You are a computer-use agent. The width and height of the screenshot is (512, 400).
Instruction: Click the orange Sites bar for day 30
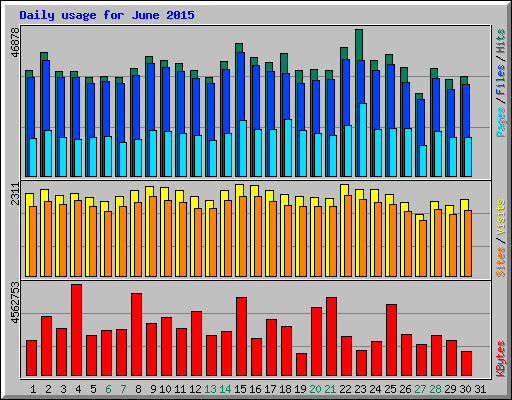point(468,243)
